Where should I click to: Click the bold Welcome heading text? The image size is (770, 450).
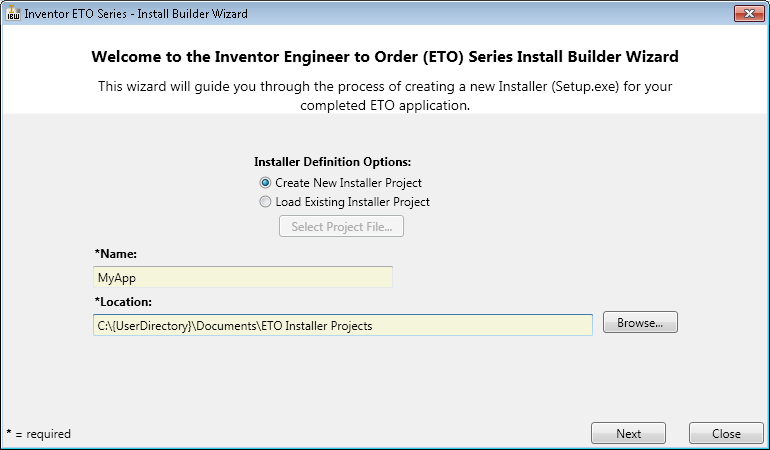pos(385,57)
